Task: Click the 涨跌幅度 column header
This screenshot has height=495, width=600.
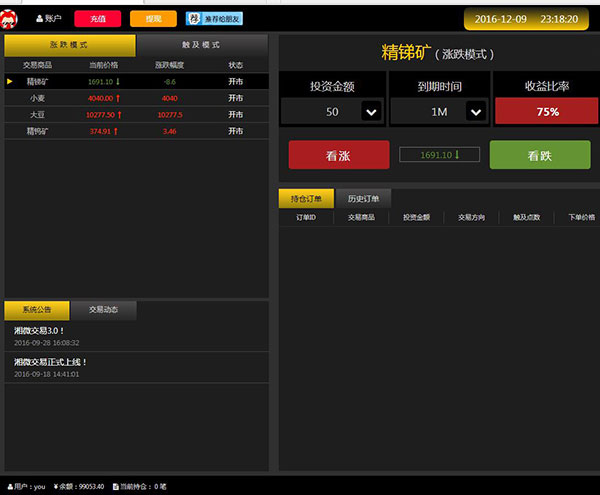Action: point(170,65)
